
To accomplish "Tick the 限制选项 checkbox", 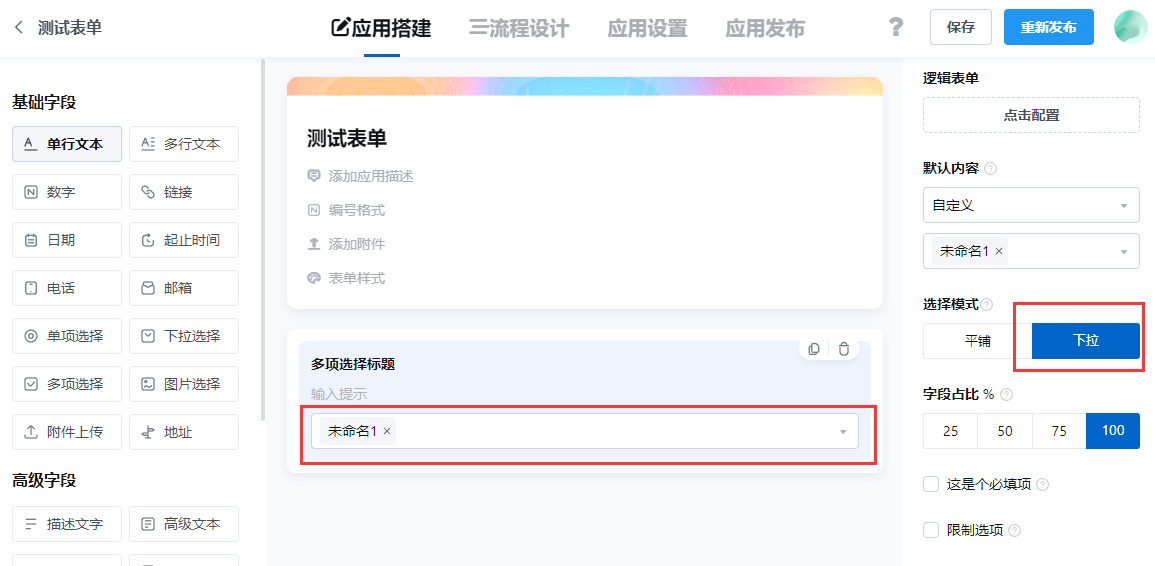I will click(x=931, y=530).
